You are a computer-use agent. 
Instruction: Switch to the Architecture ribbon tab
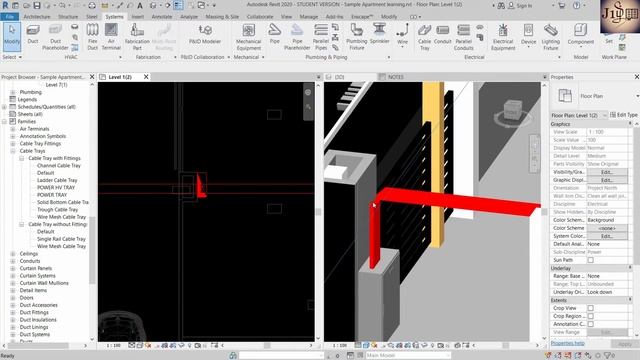[x=37, y=17]
